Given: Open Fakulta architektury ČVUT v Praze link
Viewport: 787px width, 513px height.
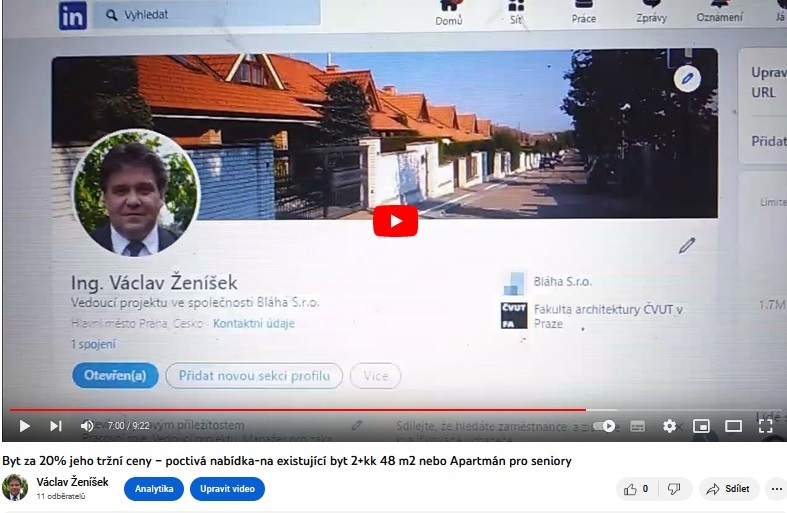Looking at the screenshot, I should click(608, 316).
